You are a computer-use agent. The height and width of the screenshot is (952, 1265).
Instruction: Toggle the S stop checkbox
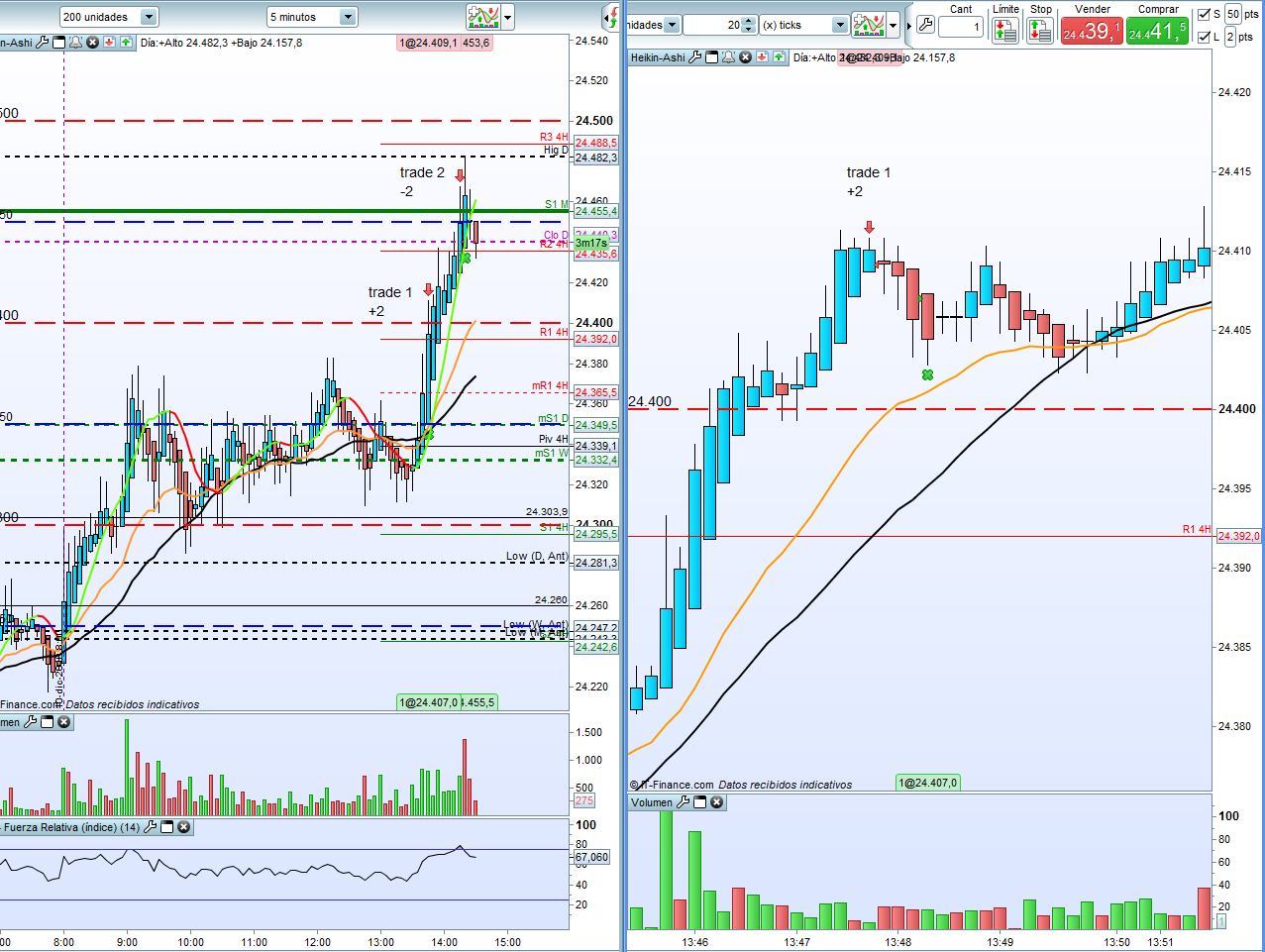click(x=1204, y=14)
